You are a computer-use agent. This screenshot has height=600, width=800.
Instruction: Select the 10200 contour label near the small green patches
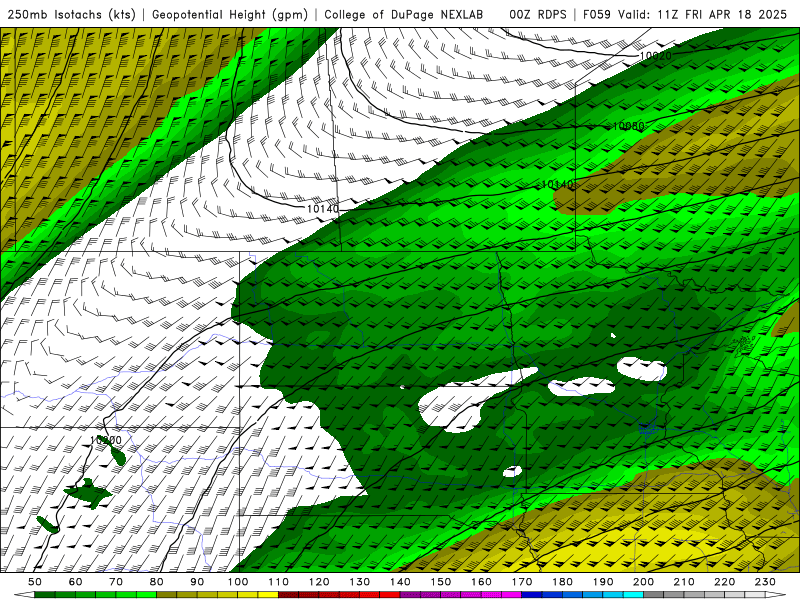(106, 440)
